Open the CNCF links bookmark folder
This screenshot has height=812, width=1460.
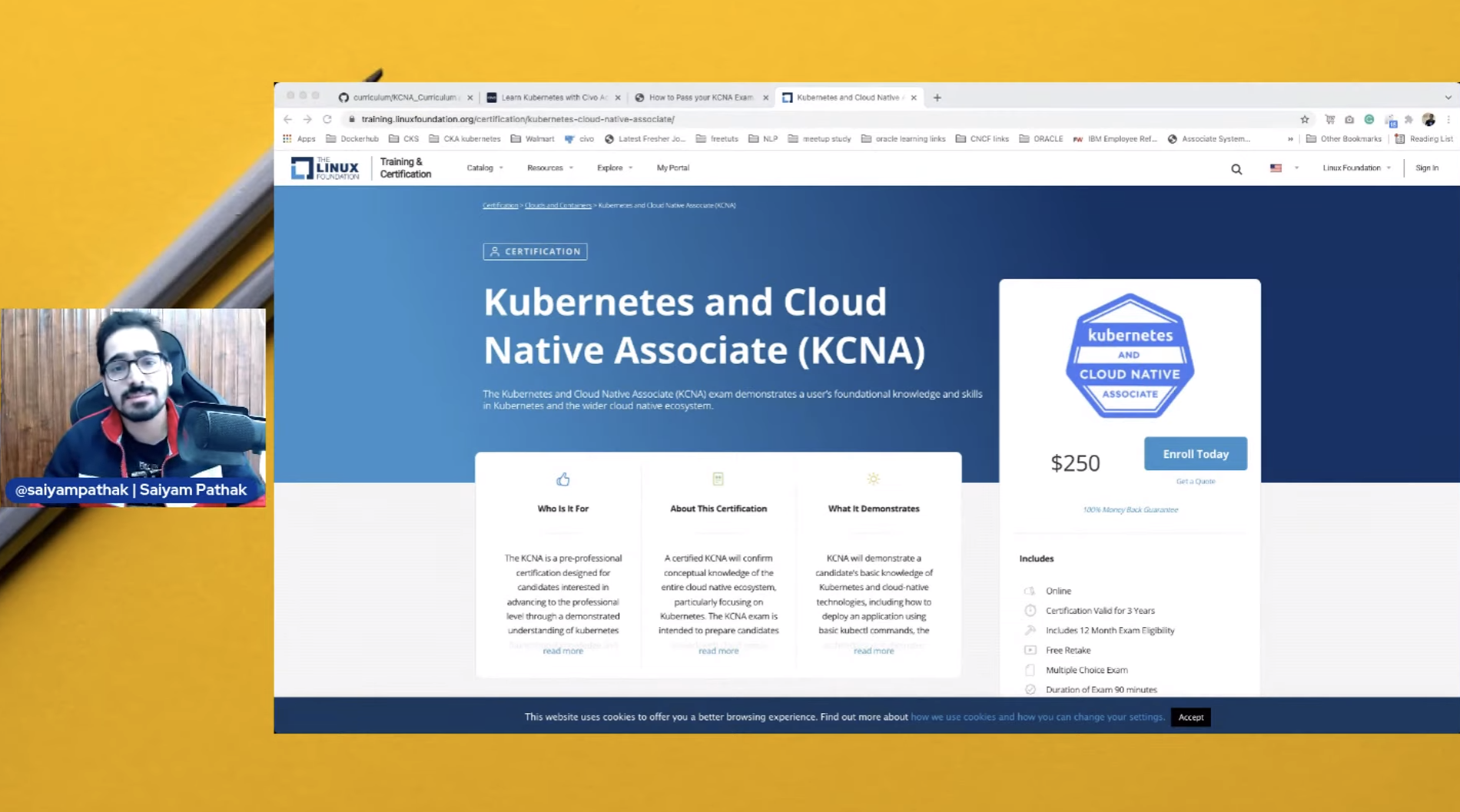pos(982,139)
